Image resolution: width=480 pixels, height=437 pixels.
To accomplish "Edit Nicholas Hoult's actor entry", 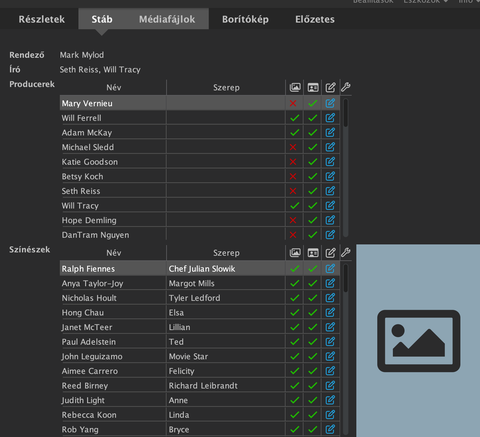I will click(330, 298).
